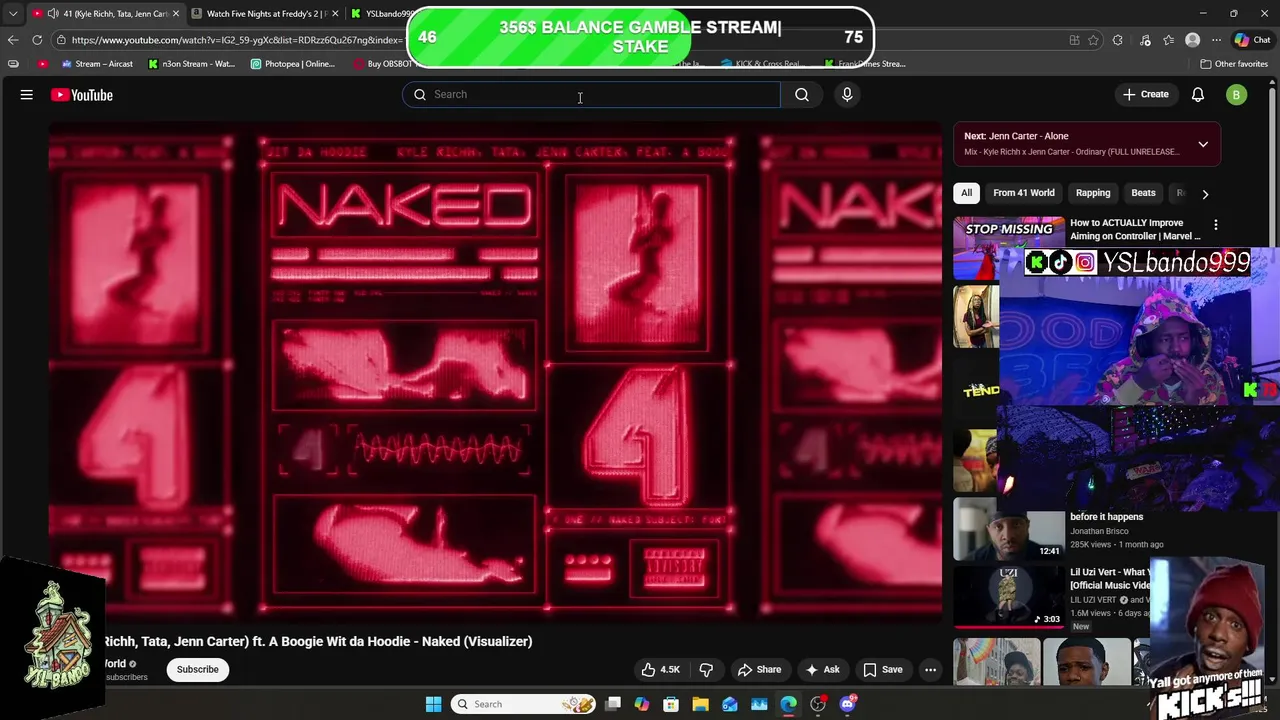
Task: Add this page to favorites star
Action: coord(1093,40)
